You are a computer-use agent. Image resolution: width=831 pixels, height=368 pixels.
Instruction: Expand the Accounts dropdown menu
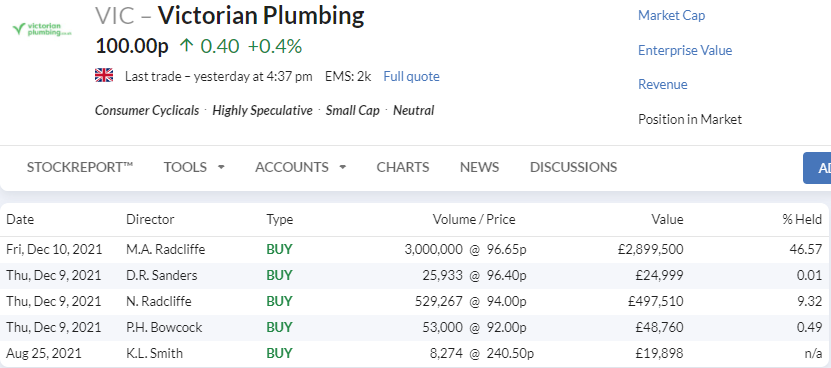pos(300,167)
